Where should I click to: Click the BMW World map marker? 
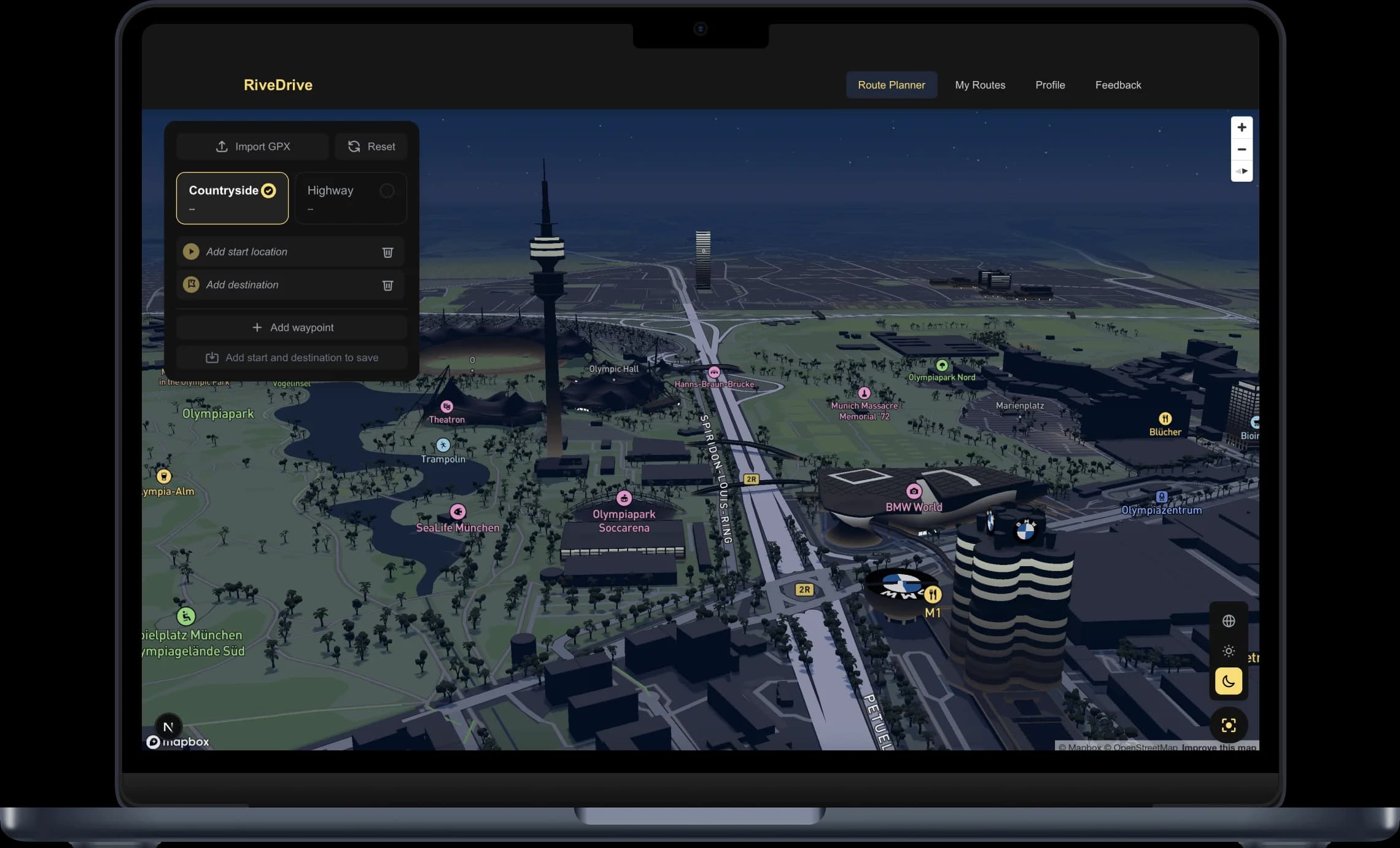pos(914,491)
